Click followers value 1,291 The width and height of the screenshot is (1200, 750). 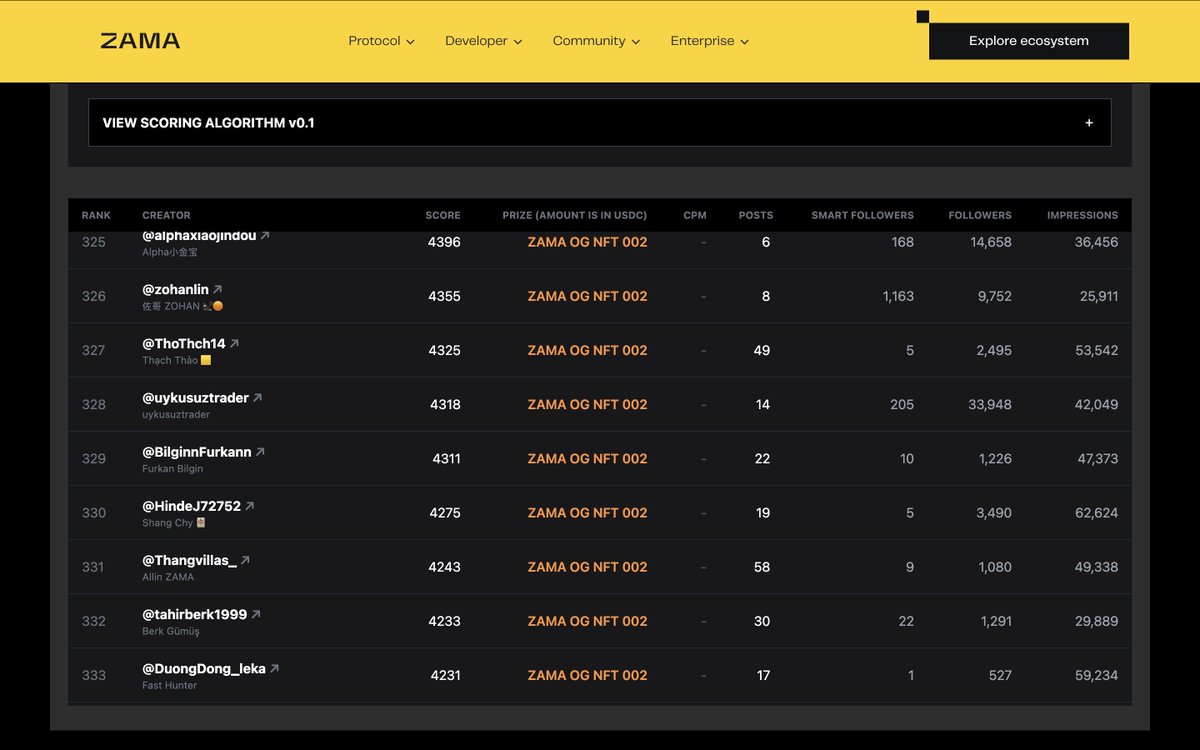[996, 621]
